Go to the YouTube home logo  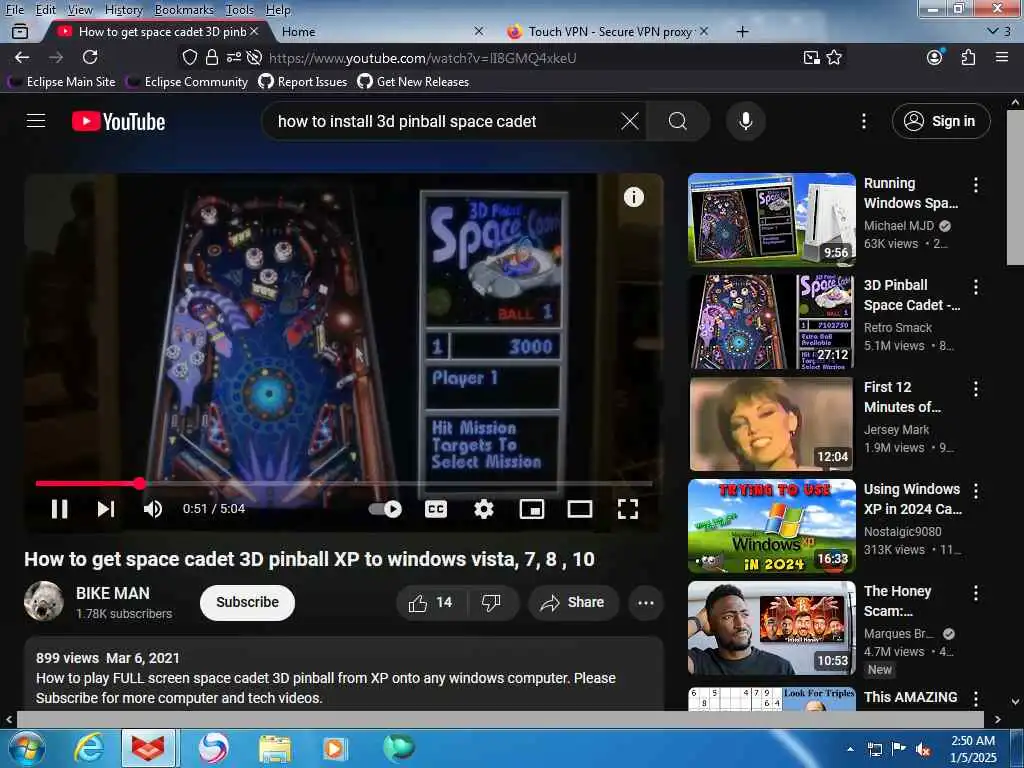[118, 121]
